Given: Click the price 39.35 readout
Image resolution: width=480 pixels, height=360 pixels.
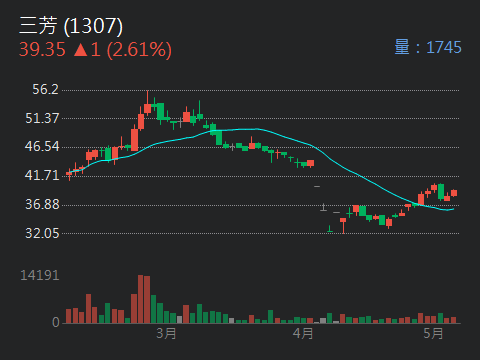Looking at the screenshot, I should [x=42, y=50].
